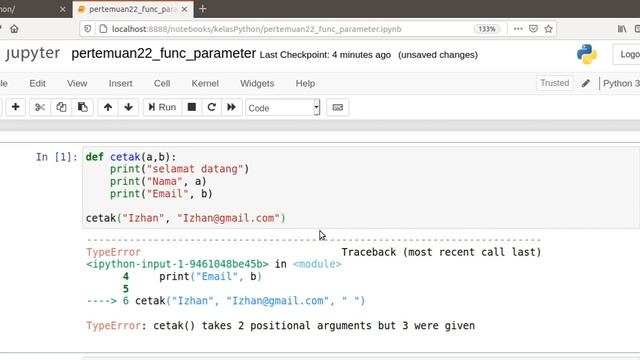Image resolution: width=640 pixels, height=360 pixels.
Task: Bookmark this page star icon
Action: click(x=549, y=29)
